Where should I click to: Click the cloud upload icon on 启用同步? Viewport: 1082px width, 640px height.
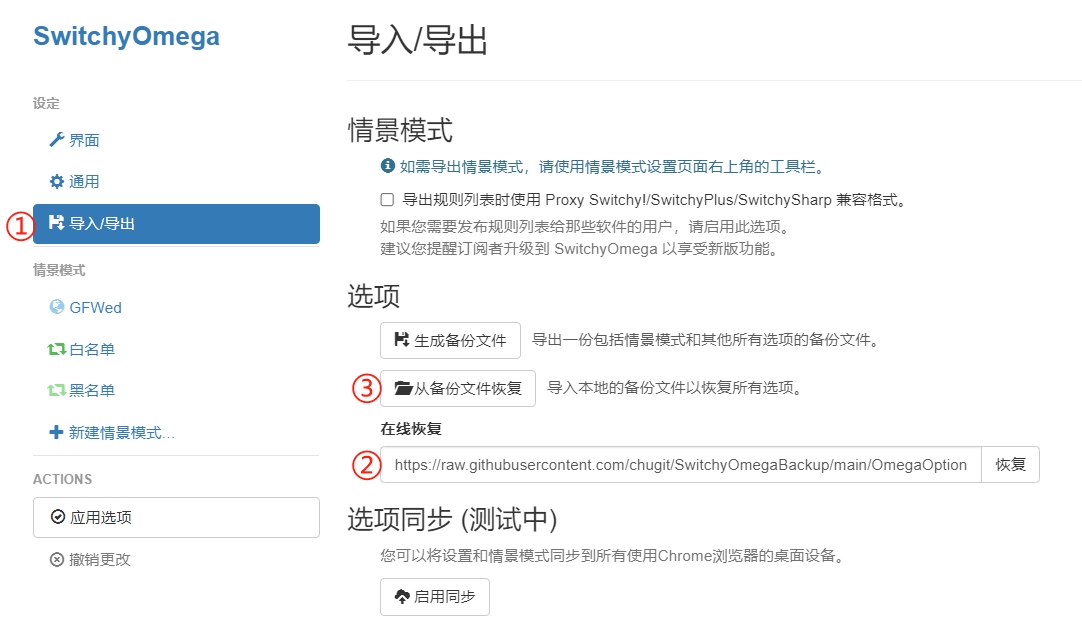pos(402,597)
